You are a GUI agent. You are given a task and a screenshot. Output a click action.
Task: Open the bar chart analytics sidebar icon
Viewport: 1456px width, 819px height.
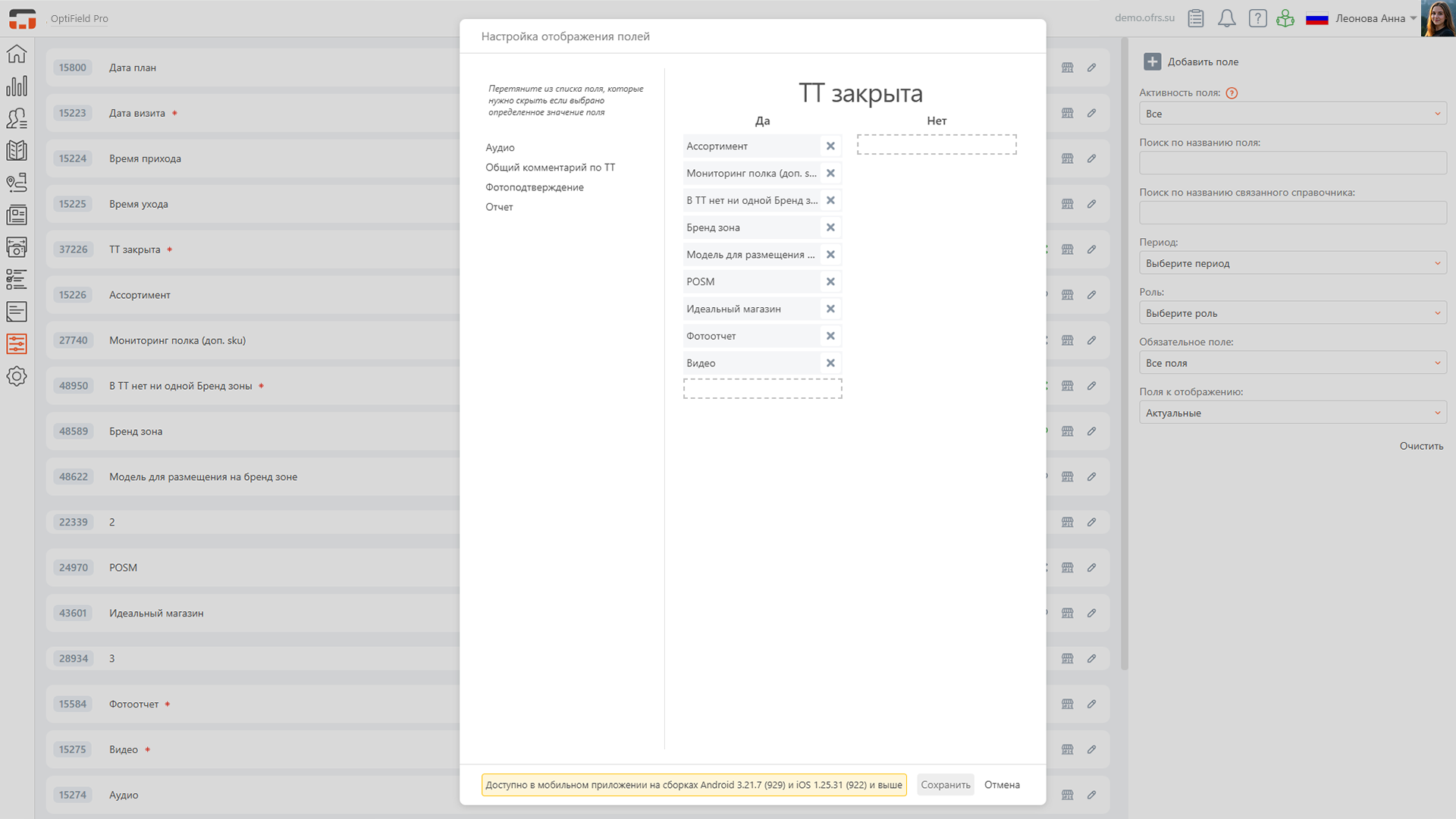tap(17, 86)
